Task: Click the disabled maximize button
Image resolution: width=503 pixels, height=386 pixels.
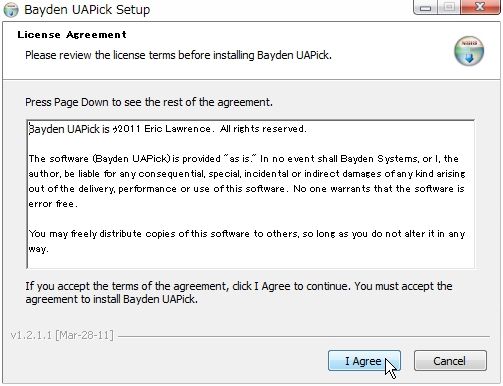Action: (x=449, y=7)
